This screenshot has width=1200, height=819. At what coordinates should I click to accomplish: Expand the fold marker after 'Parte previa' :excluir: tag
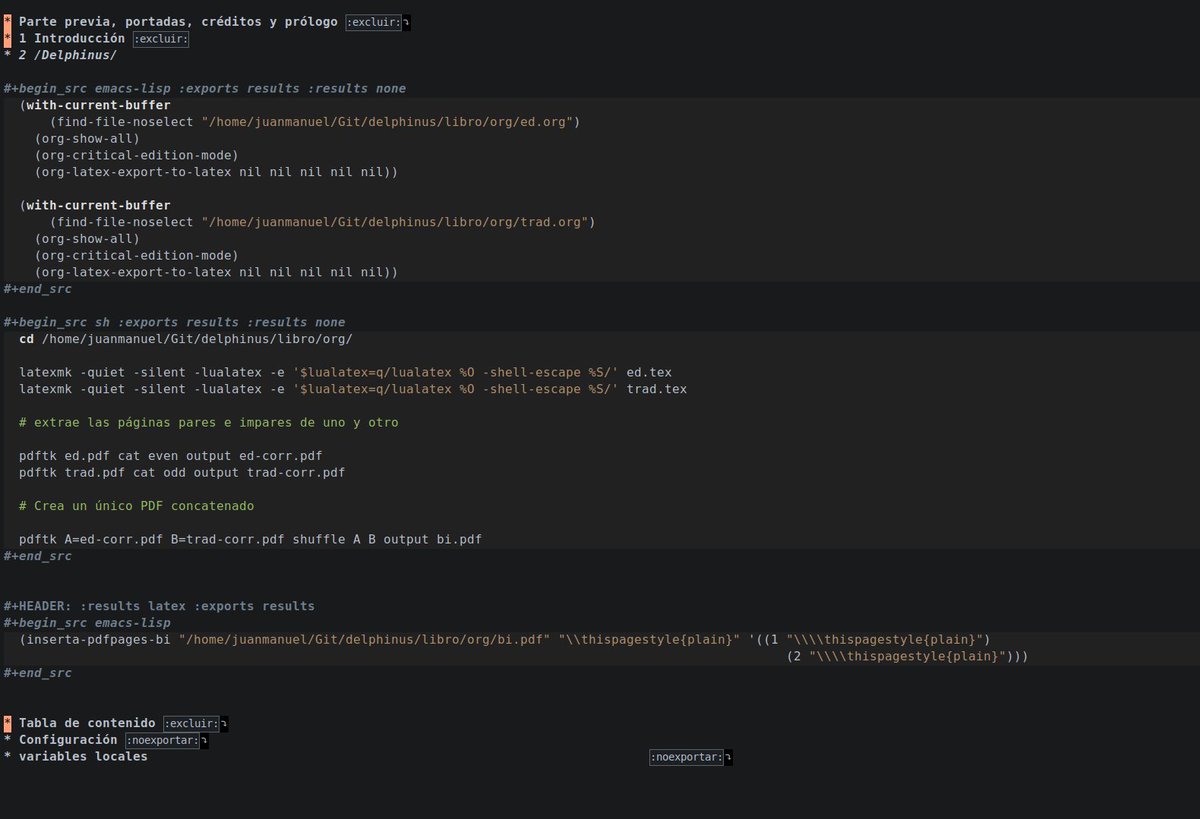click(x=406, y=22)
